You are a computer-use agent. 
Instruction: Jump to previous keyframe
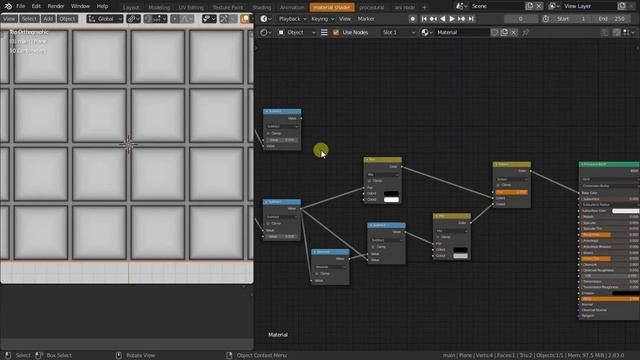[x=433, y=19]
